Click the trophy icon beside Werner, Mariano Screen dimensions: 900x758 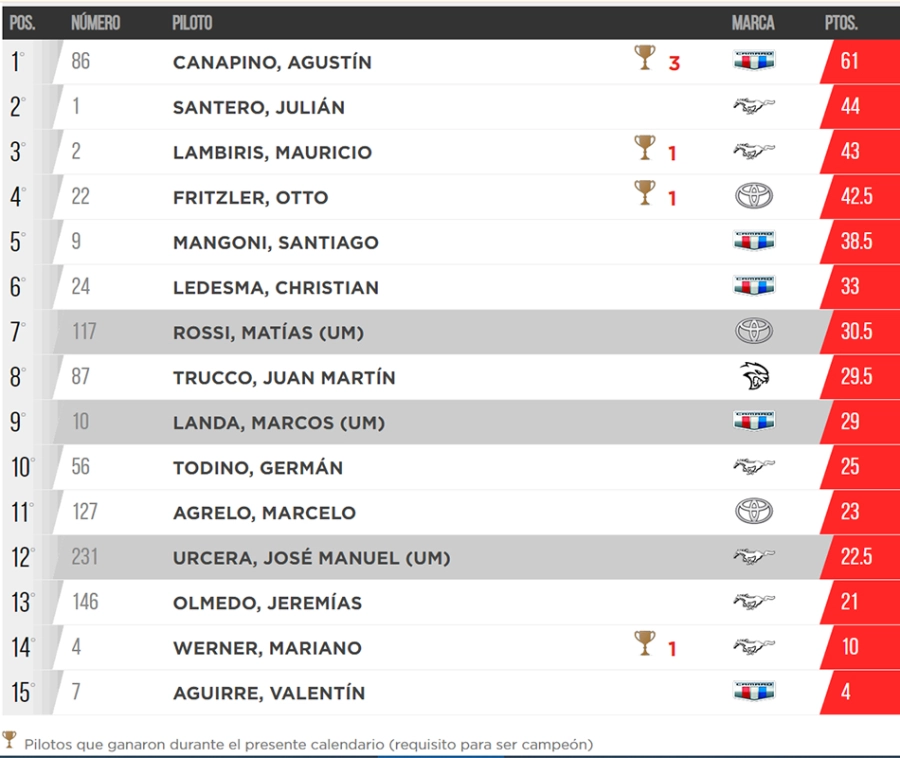coord(645,643)
